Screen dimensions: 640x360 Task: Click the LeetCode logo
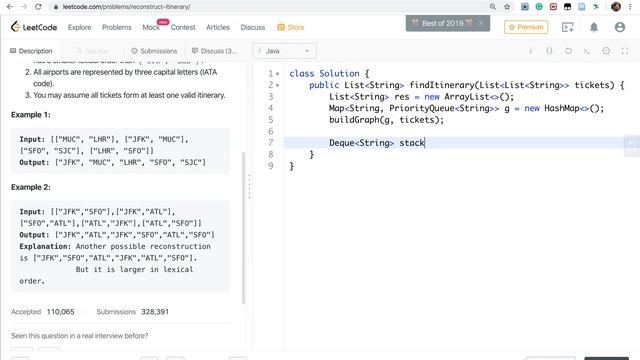[x=34, y=27]
